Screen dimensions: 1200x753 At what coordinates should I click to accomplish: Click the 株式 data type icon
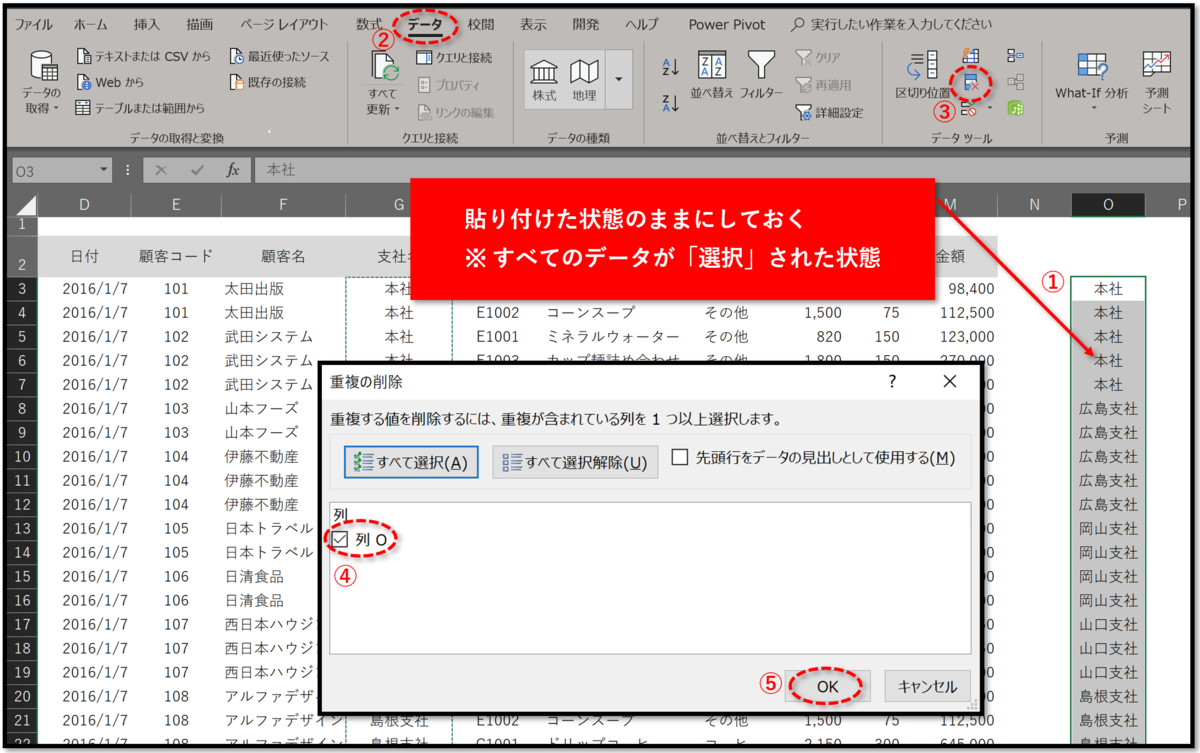(x=544, y=80)
